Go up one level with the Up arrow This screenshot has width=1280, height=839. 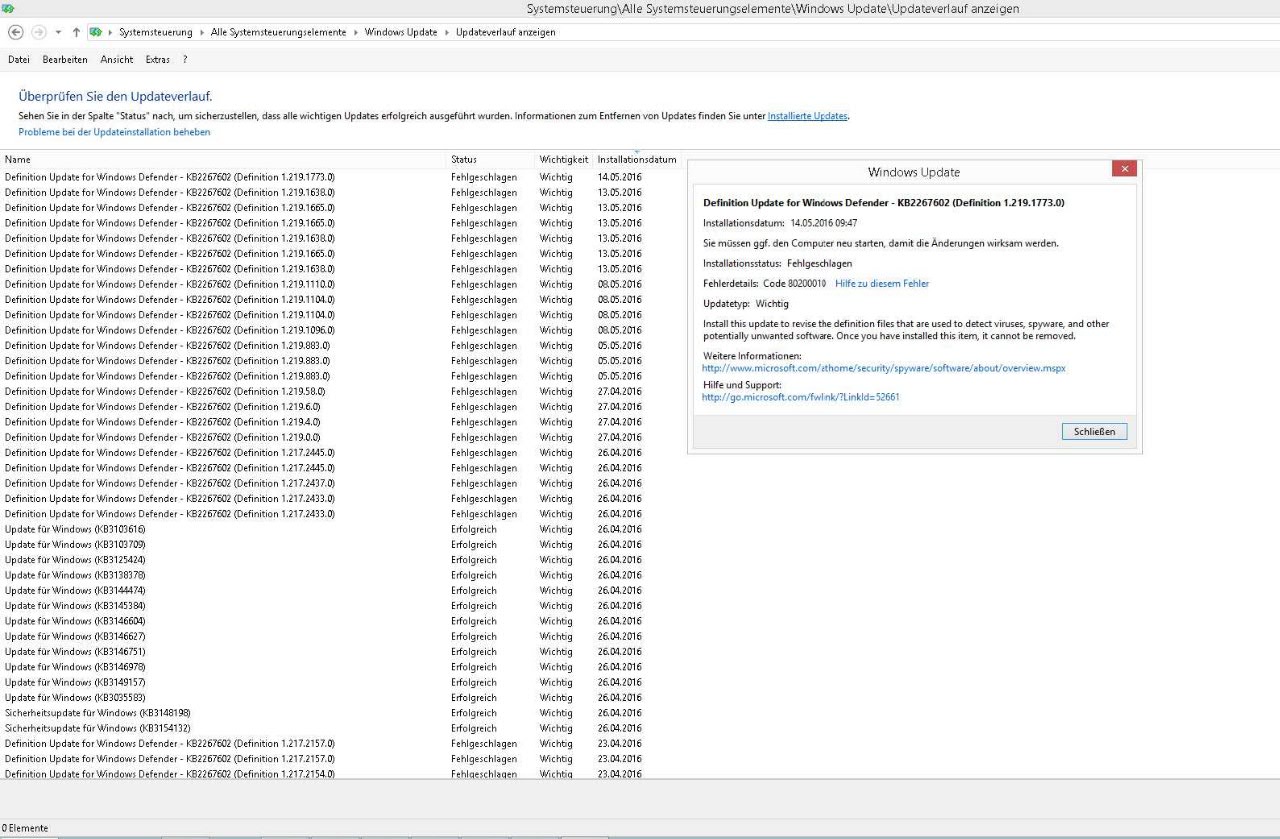[x=76, y=32]
